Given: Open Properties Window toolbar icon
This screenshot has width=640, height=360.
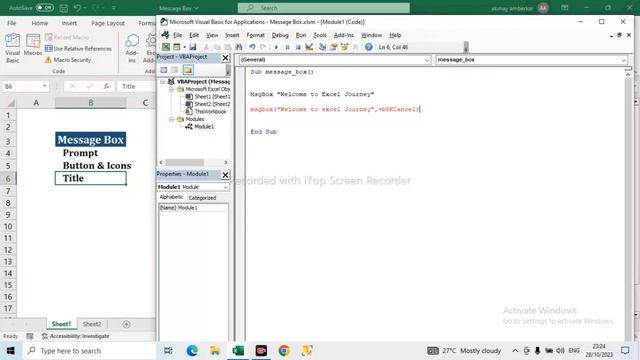Looking at the screenshot, I should pyautogui.click(x=333, y=47).
